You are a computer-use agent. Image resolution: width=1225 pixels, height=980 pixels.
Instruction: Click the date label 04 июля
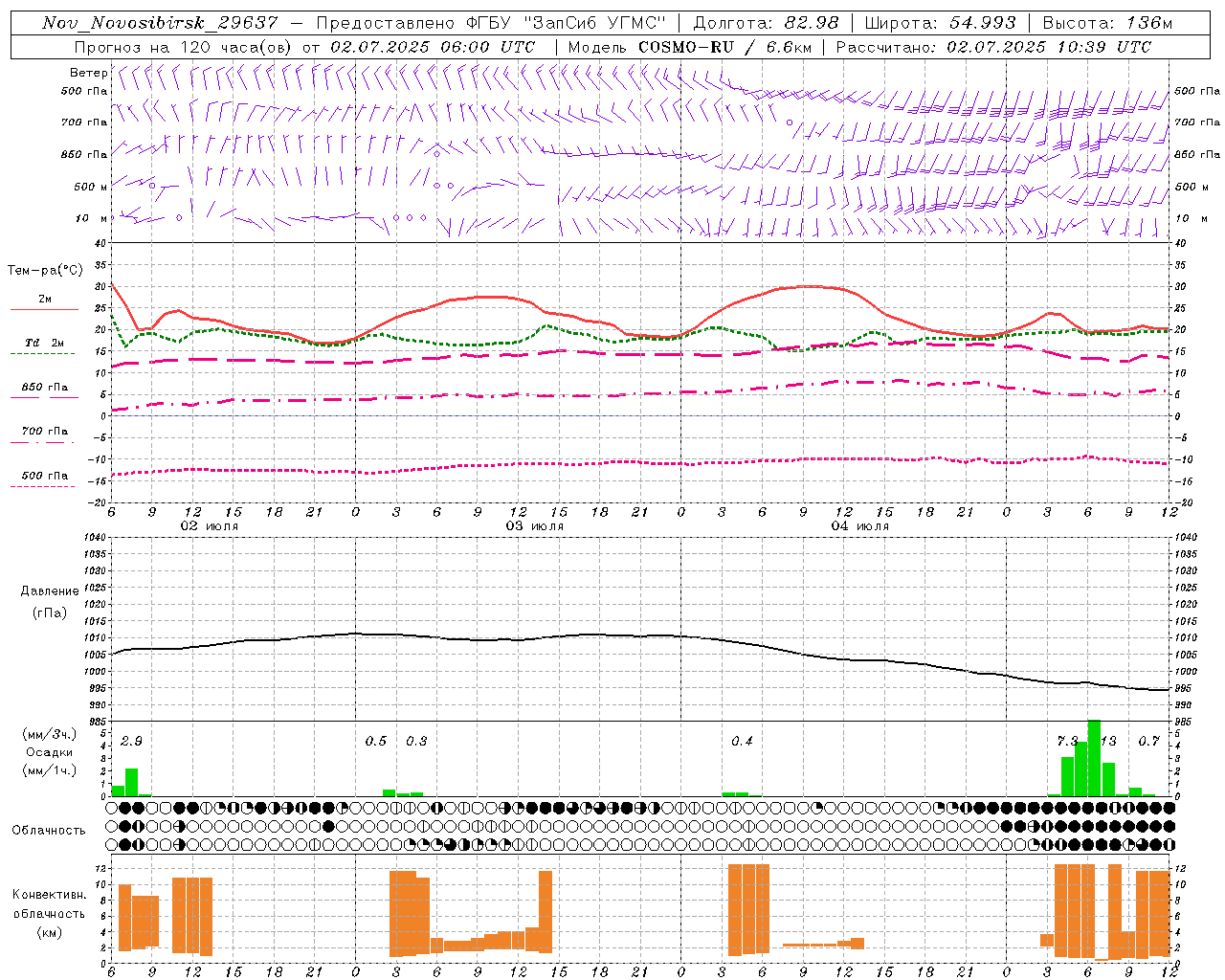tap(860, 525)
